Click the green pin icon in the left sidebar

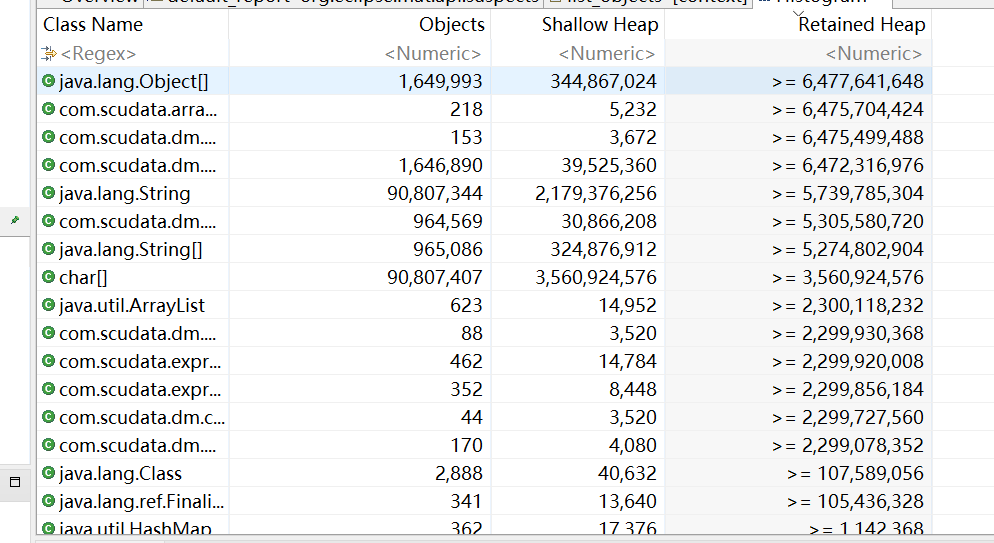pos(15,220)
